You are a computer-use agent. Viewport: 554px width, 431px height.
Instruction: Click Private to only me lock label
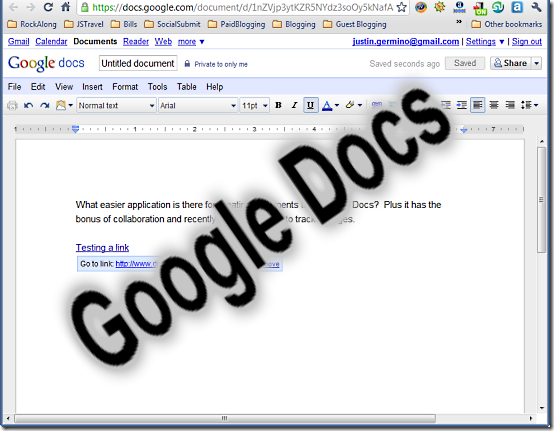216,64
